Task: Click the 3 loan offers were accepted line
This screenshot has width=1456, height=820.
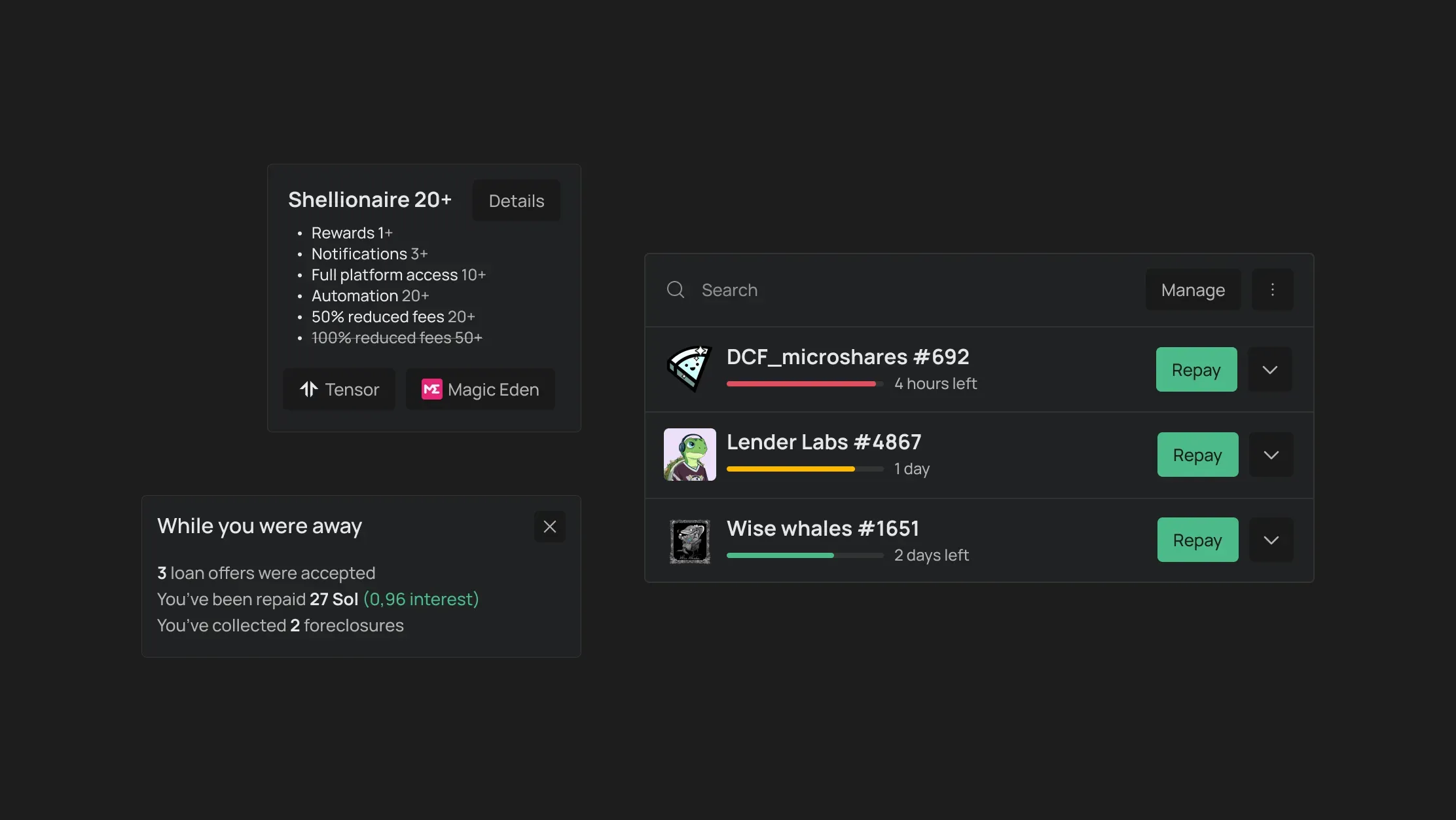Action: click(266, 573)
